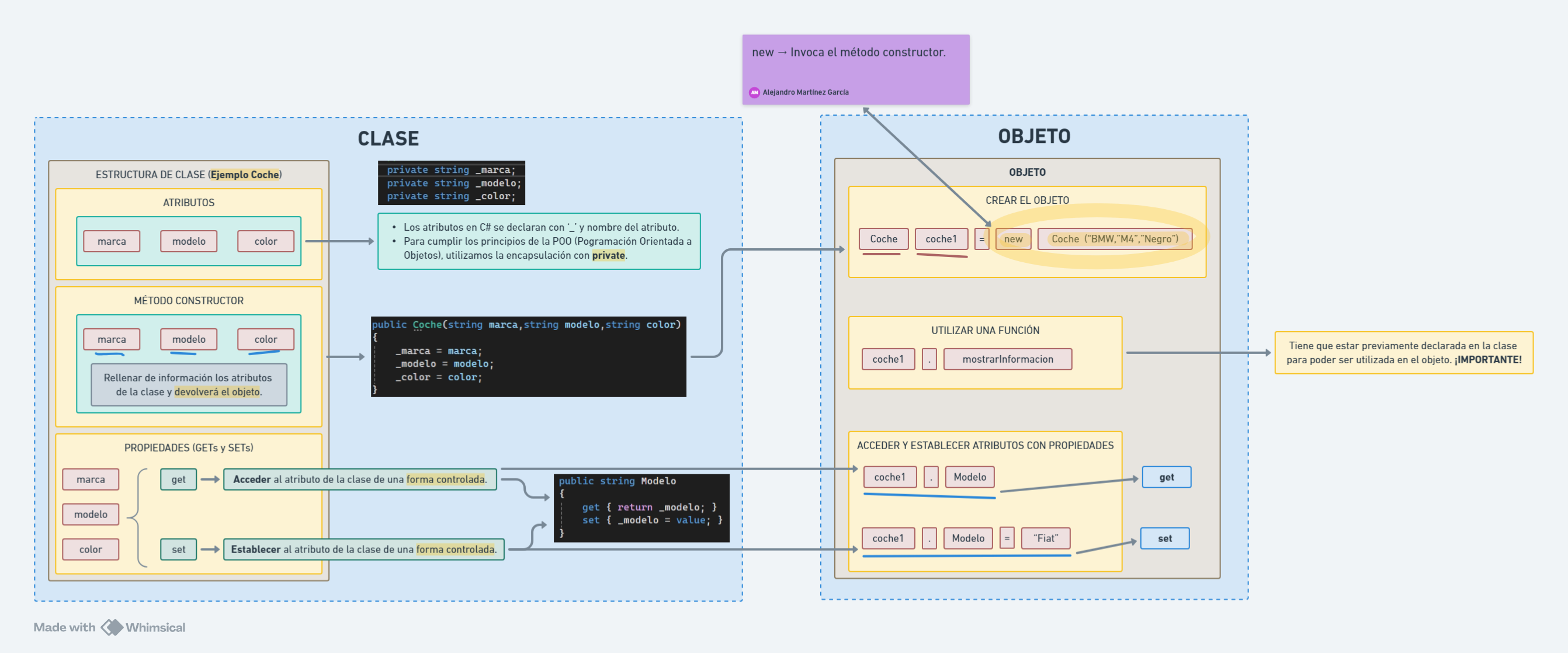
Task: Click the CLASE section title
Action: pos(388,139)
